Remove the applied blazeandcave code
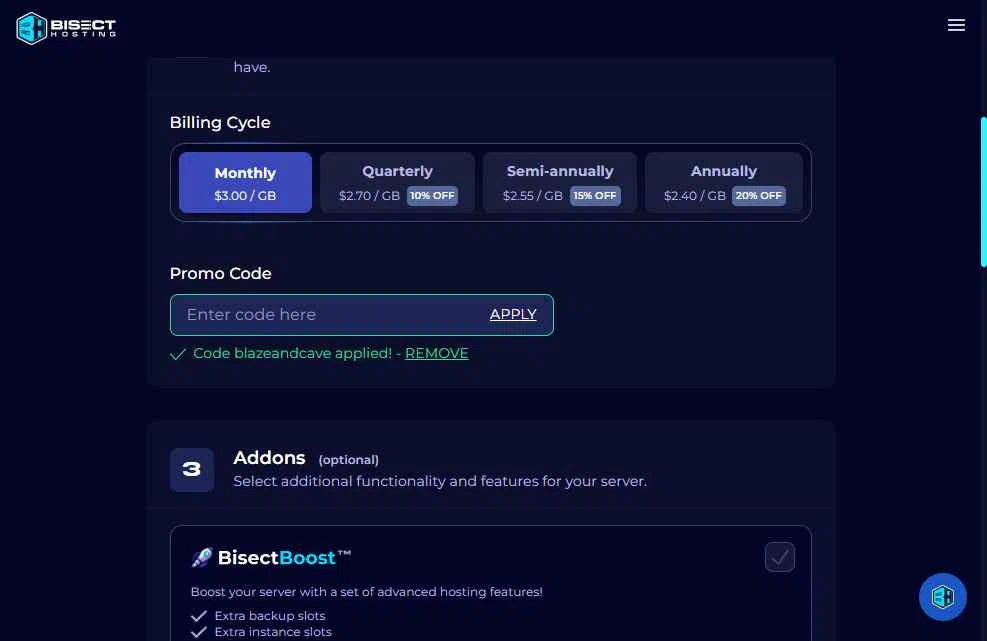The height and width of the screenshot is (641, 987). coord(437,353)
